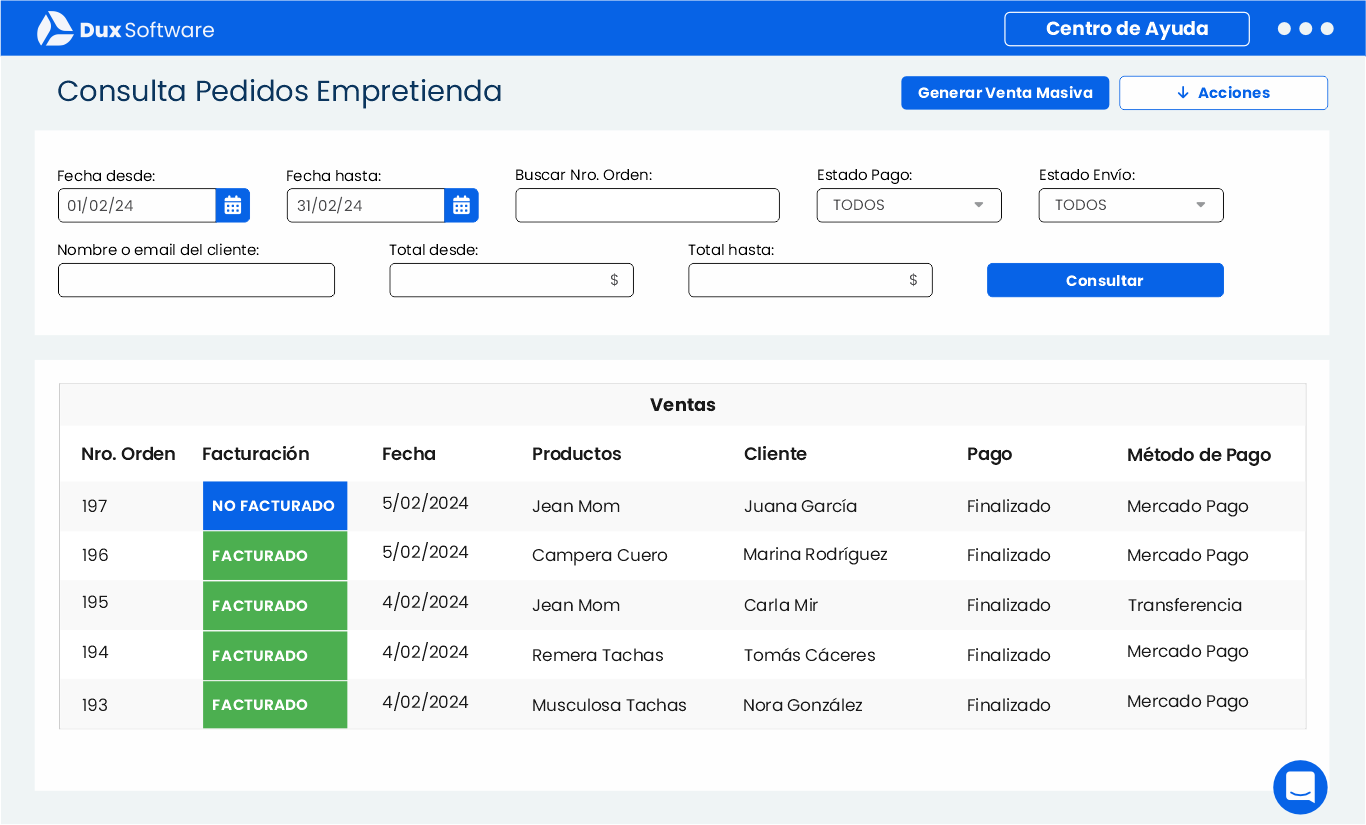The width and height of the screenshot is (1366, 825).
Task: Click the NO FACTURADO badge of order 197
Action: coord(275,506)
